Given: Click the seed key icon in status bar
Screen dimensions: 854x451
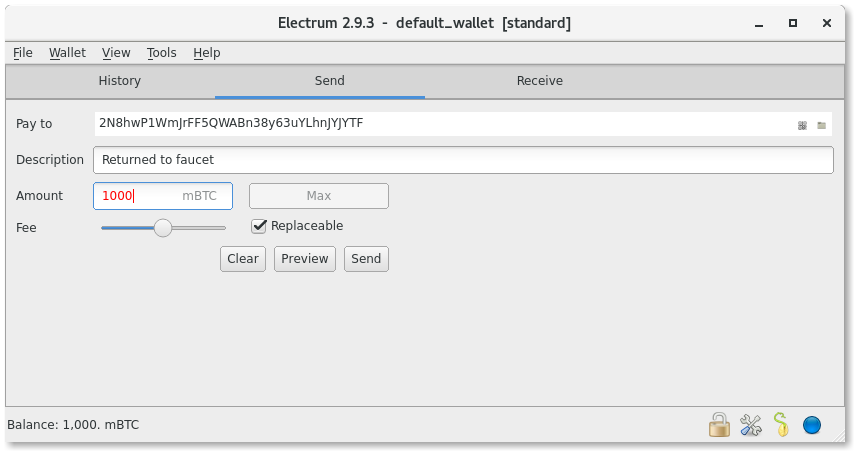Looking at the screenshot, I should coord(781,424).
